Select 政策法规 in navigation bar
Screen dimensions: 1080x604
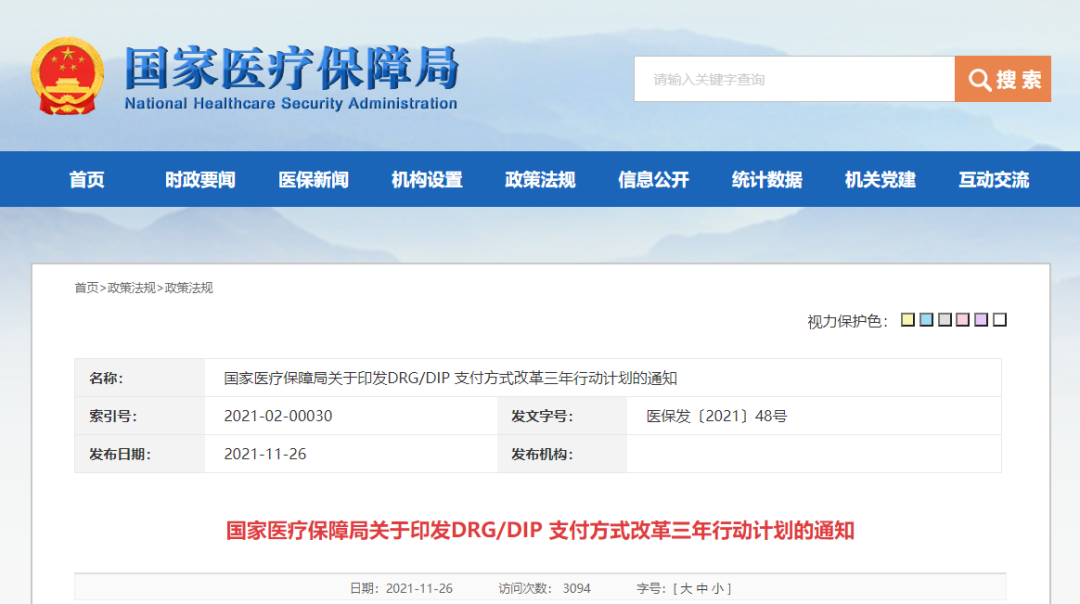tap(540, 180)
